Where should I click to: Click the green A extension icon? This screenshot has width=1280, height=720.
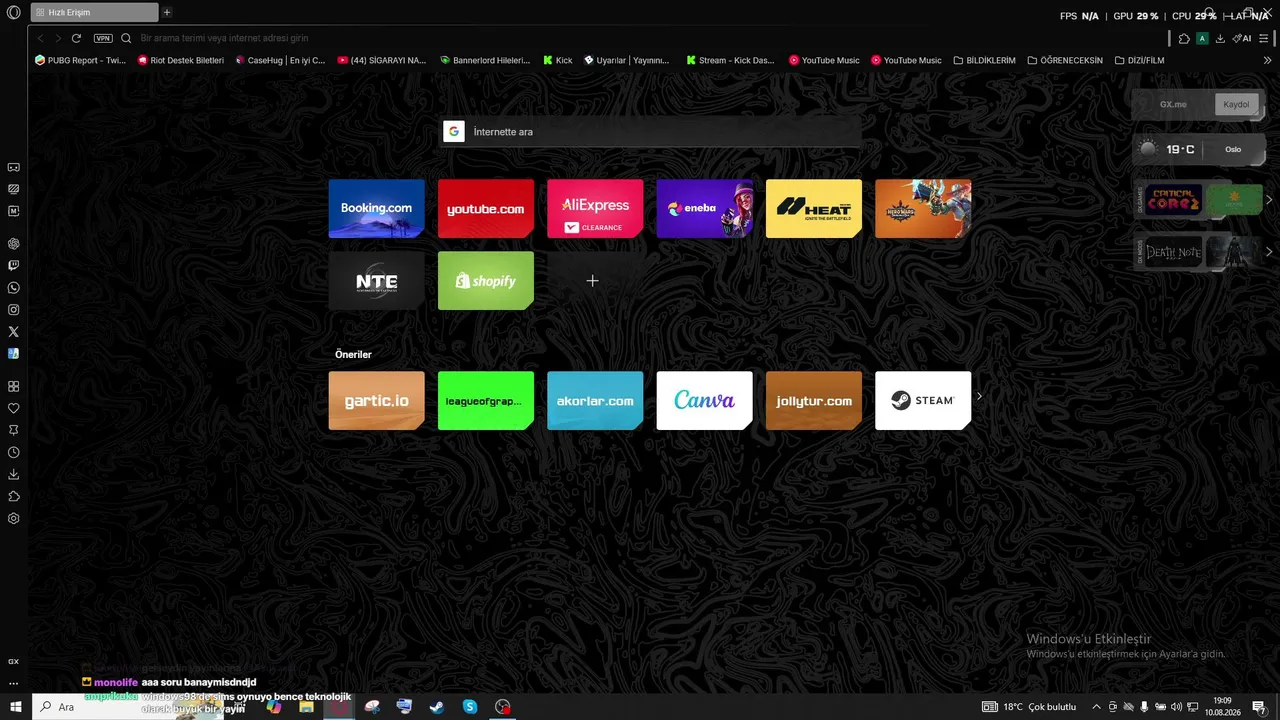pos(1202,38)
